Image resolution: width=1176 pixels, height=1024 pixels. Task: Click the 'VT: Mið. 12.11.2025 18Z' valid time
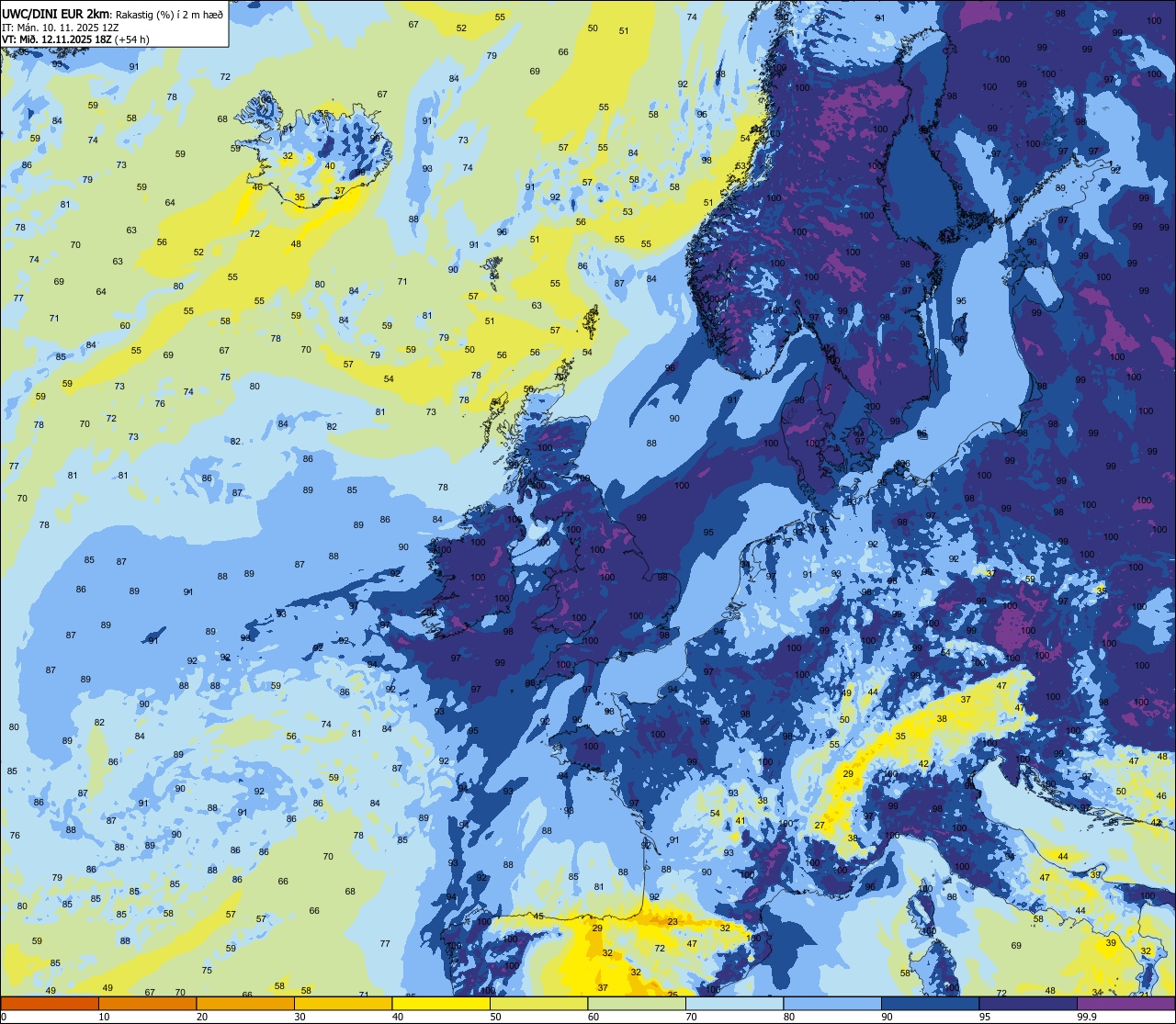tap(57, 39)
